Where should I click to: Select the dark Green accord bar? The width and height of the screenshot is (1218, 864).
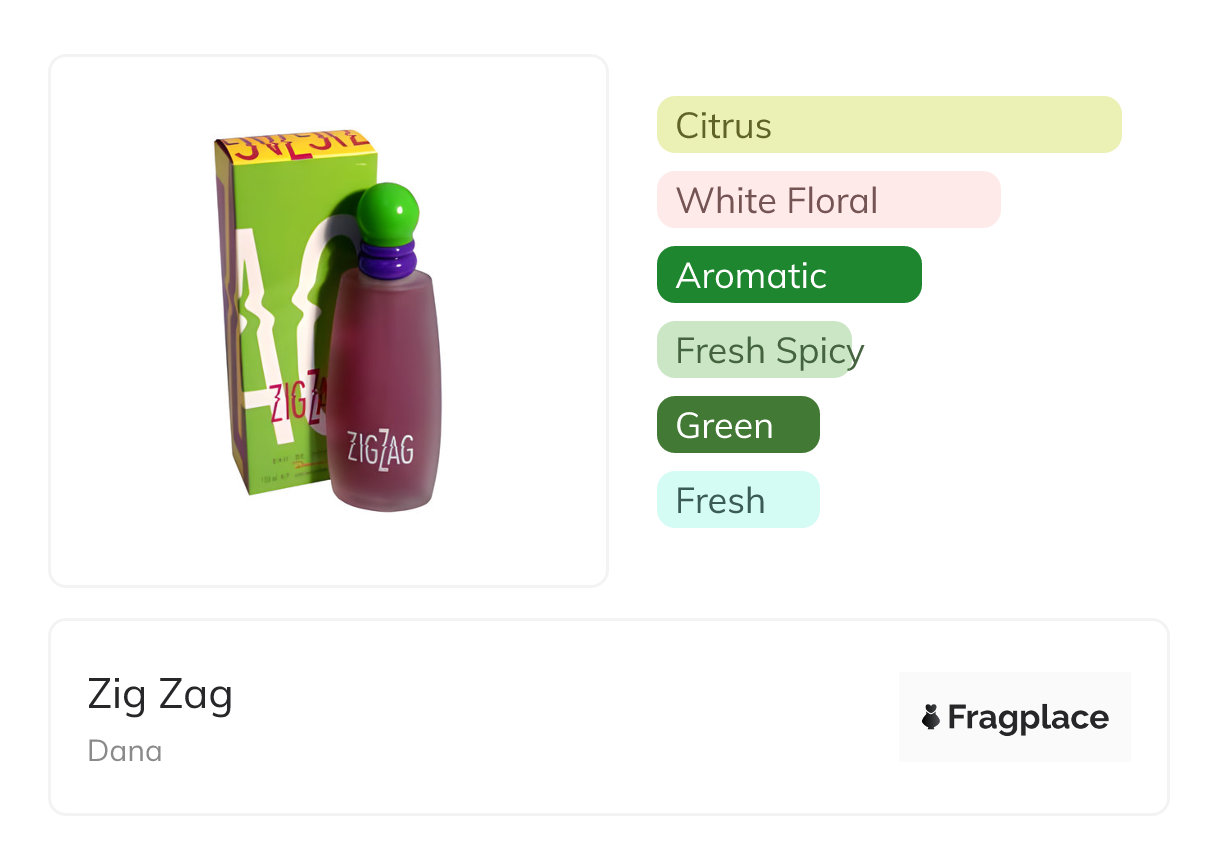[738, 425]
